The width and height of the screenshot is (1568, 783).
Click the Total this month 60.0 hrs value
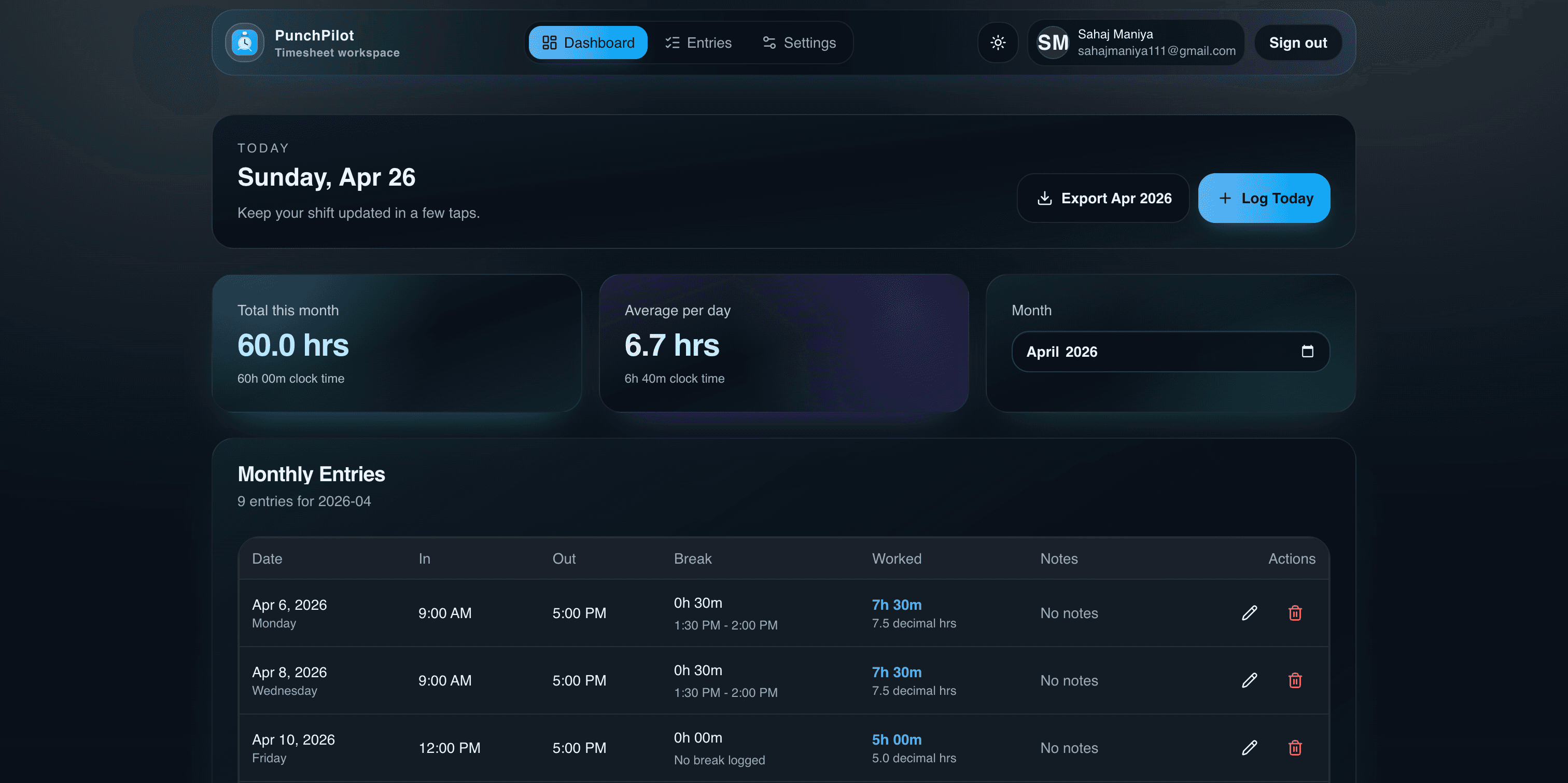[293, 345]
